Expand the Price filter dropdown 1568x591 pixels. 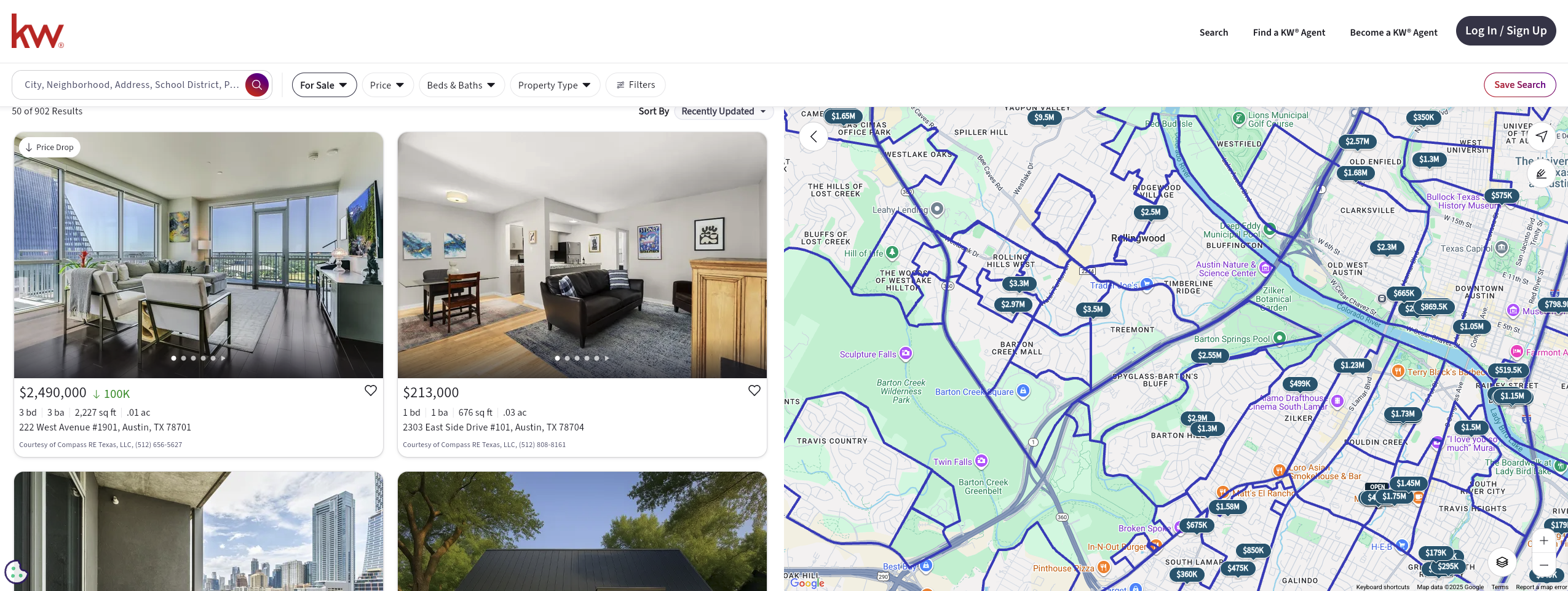point(387,85)
